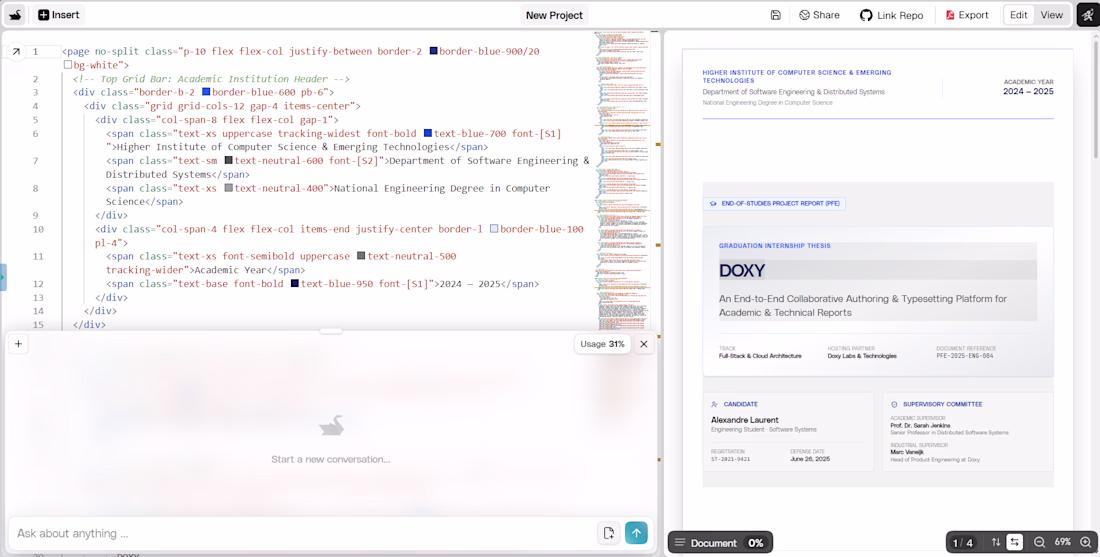Click the 0% document progress badge
This screenshot has height=557, width=1100.
(756, 542)
